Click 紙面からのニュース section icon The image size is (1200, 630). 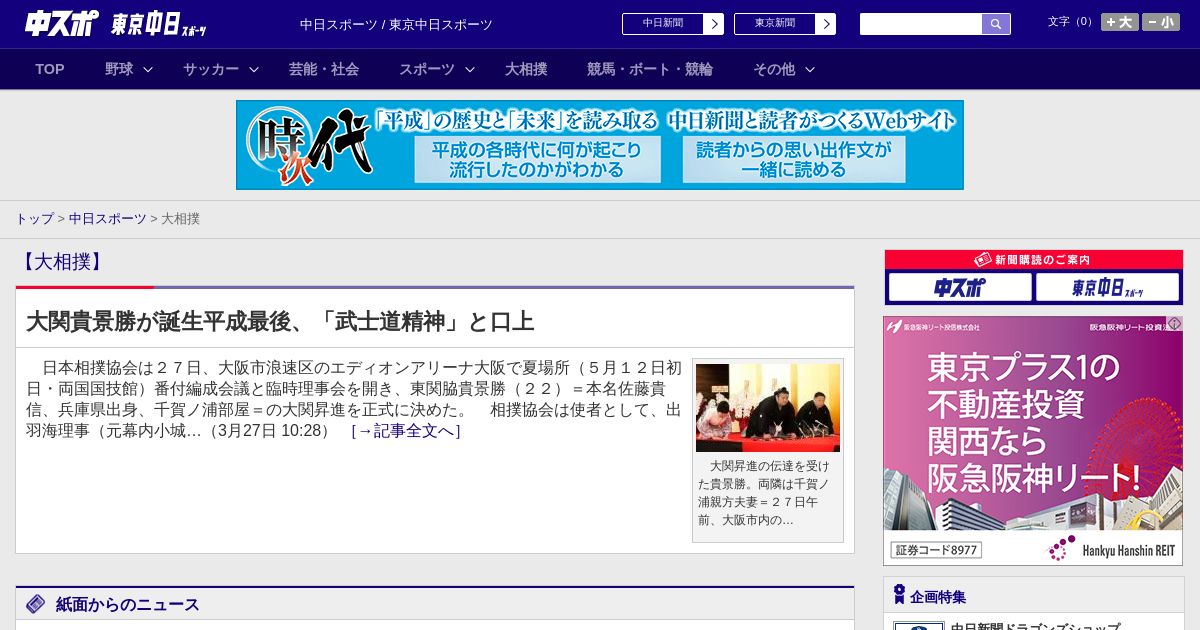click(x=36, y=604)
